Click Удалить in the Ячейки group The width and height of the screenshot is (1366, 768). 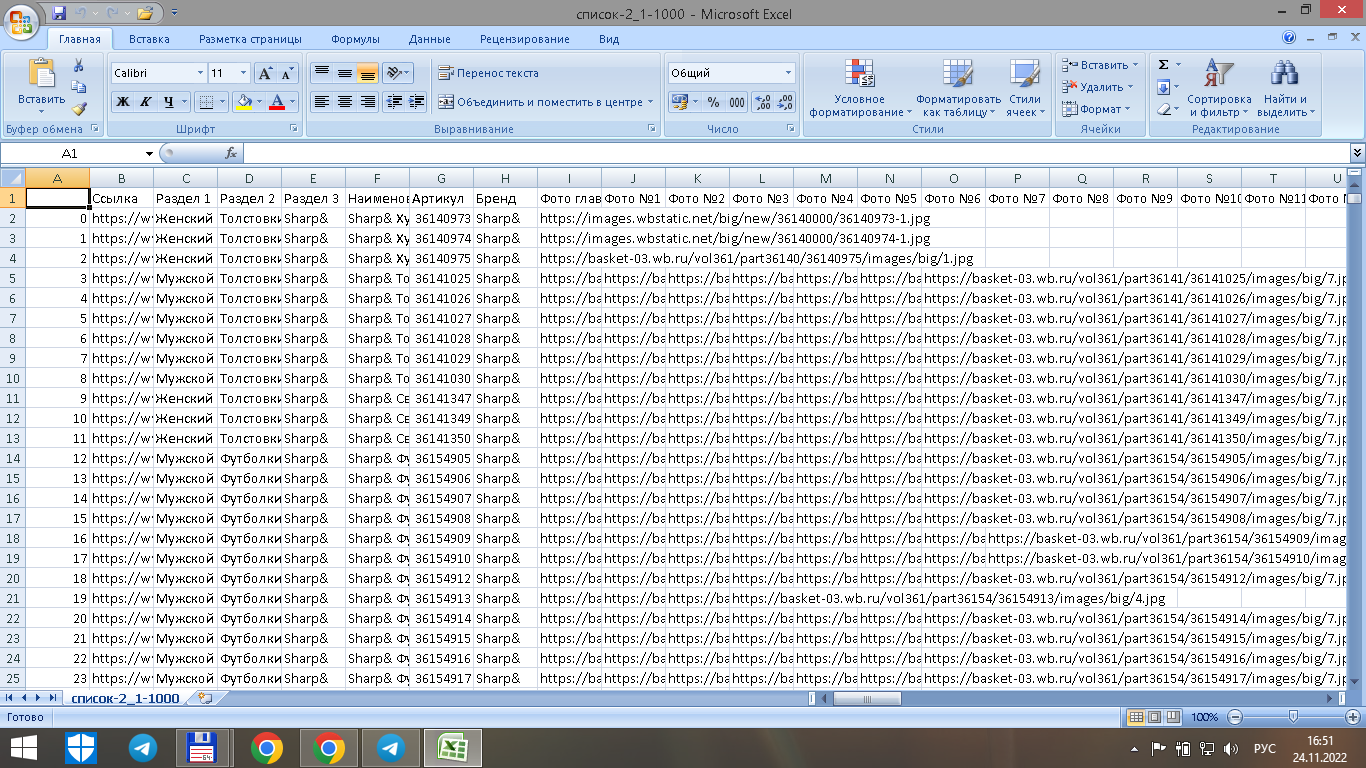click(1097, 87)
